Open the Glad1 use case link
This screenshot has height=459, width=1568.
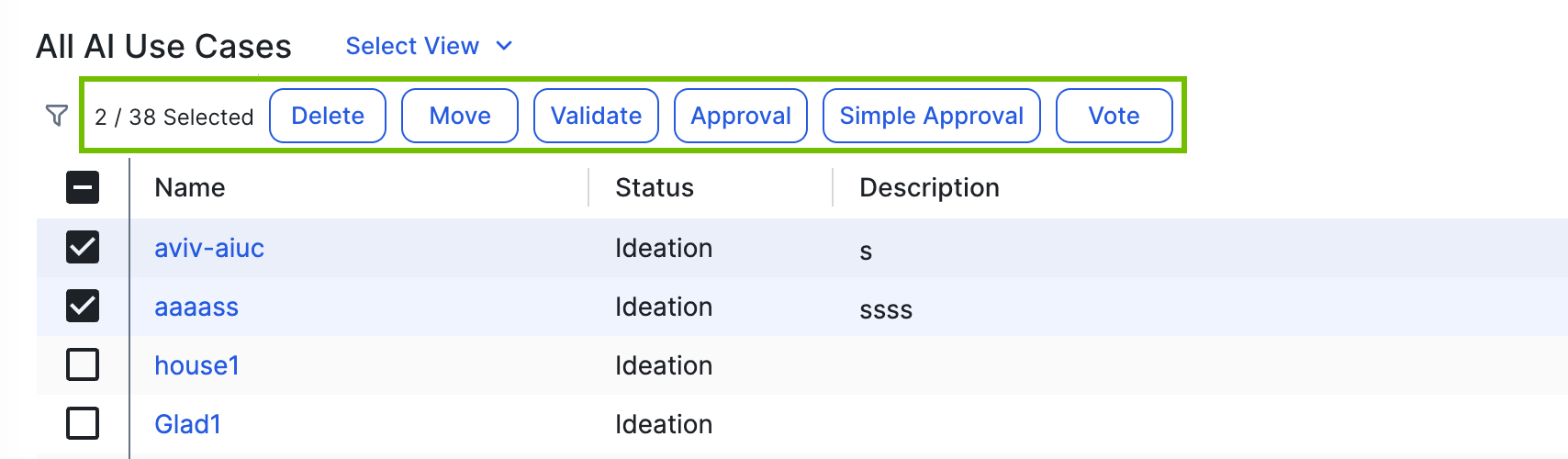coord(187,424)
